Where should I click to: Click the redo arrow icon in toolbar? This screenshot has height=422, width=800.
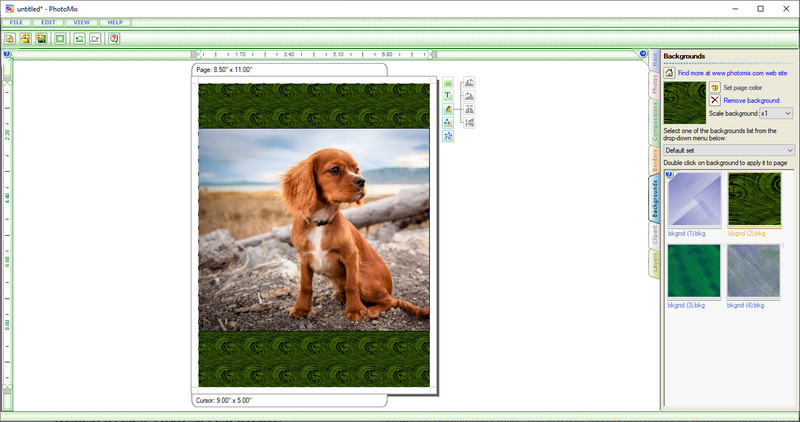tap(95, 39)
